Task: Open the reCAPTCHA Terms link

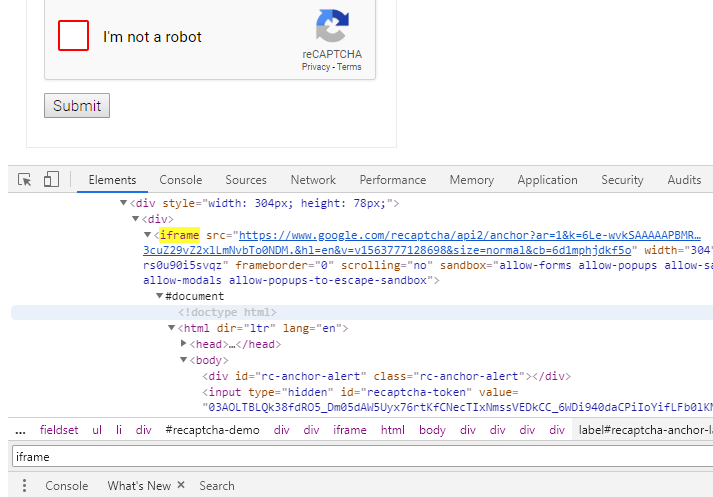Action: coord(349,67)
